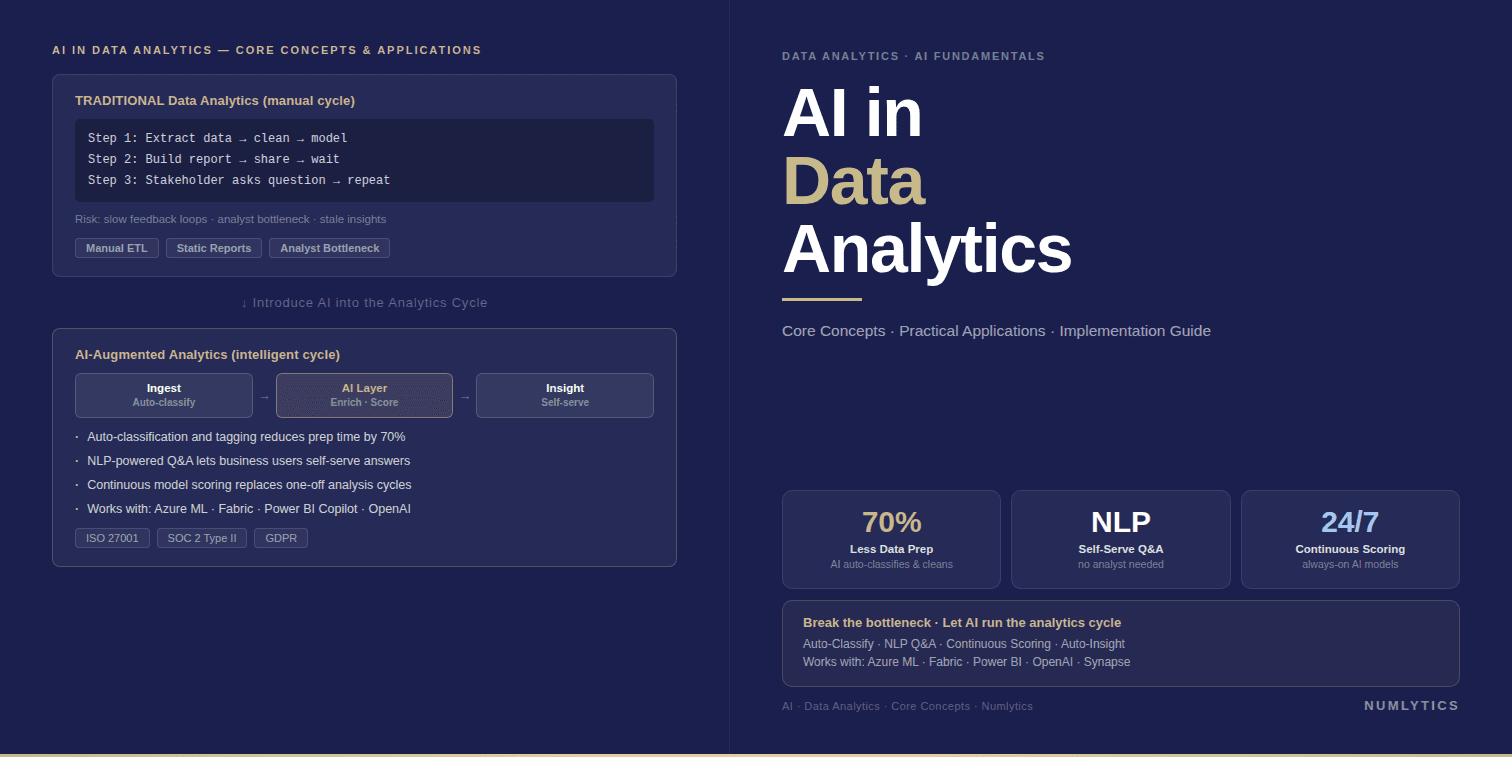The height and width of the screenshot is (757, 1512).
Task: Click 'Break the bottleneck' banner heading
Action: [962, 623]
